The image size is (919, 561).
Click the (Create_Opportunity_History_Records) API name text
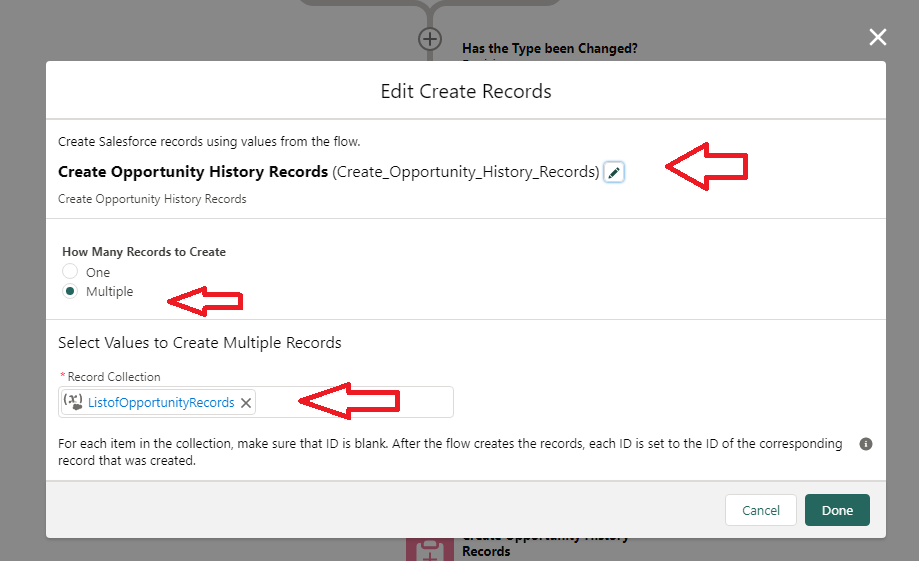(466, 172)
